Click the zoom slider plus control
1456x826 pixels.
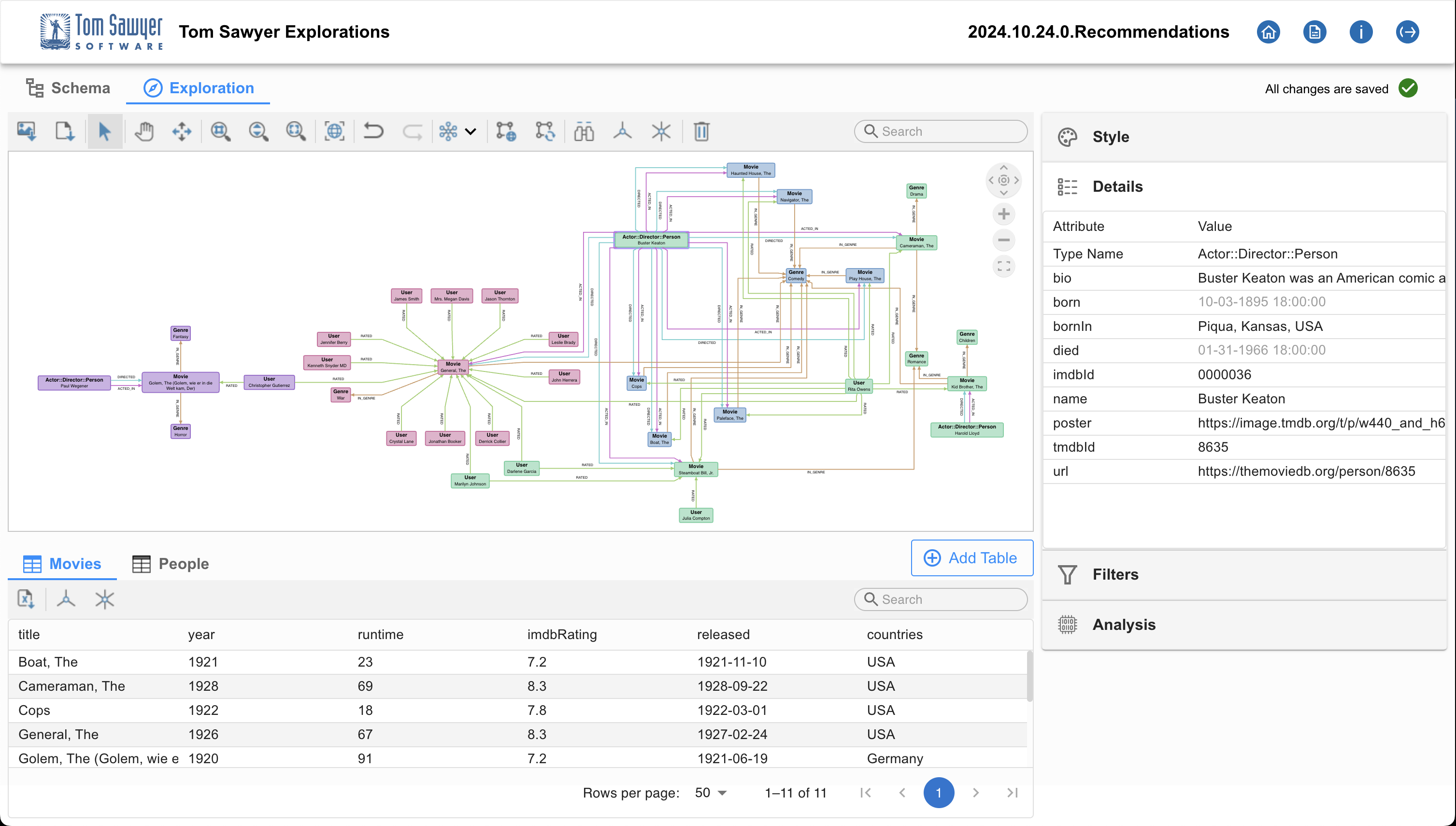pyautogui.click(x=1003, y=214)
